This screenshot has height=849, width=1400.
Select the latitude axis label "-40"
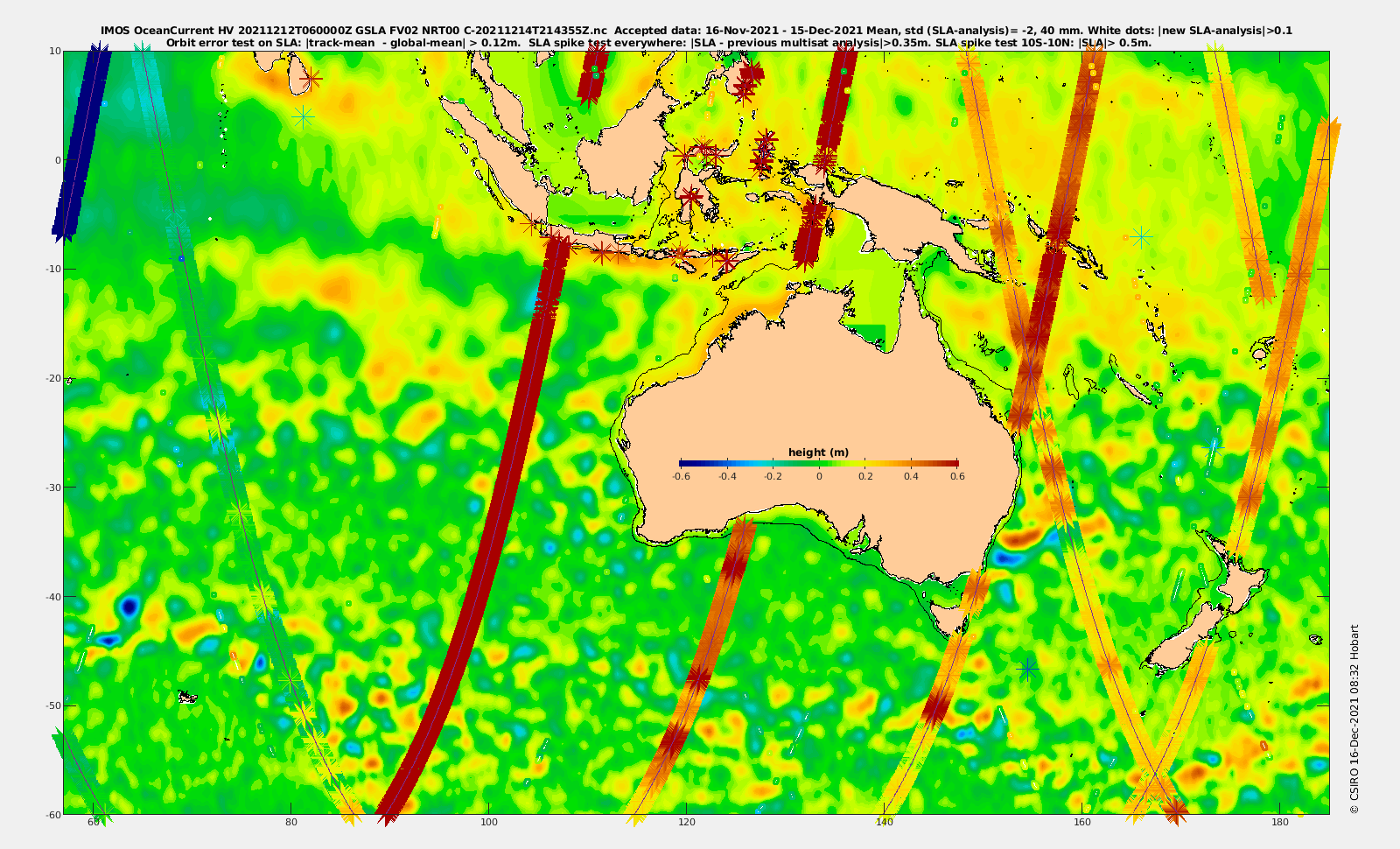point(52,597)
